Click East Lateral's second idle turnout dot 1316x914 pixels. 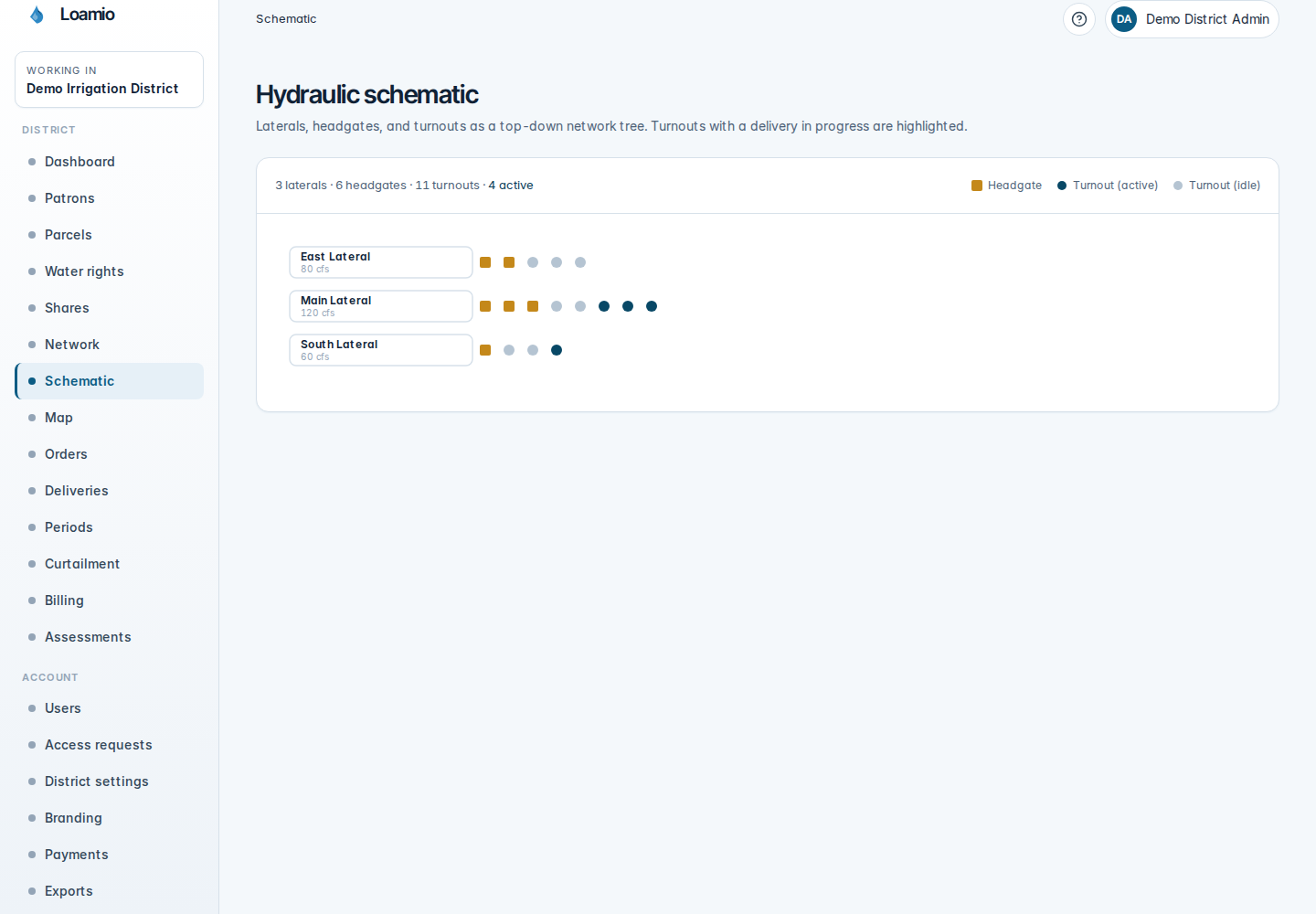click(557, 262)
